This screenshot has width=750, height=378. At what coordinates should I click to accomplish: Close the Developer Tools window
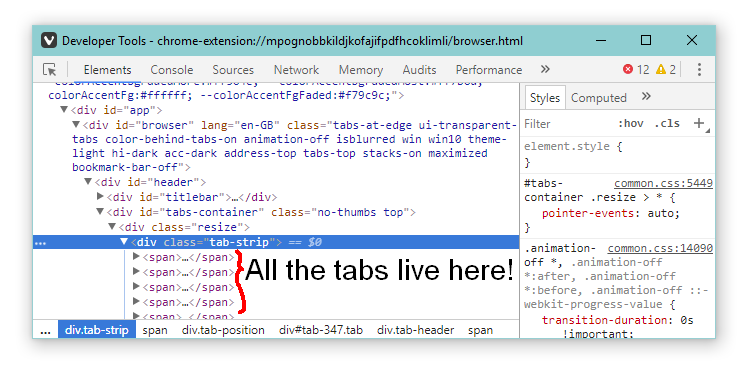(692, 40)
